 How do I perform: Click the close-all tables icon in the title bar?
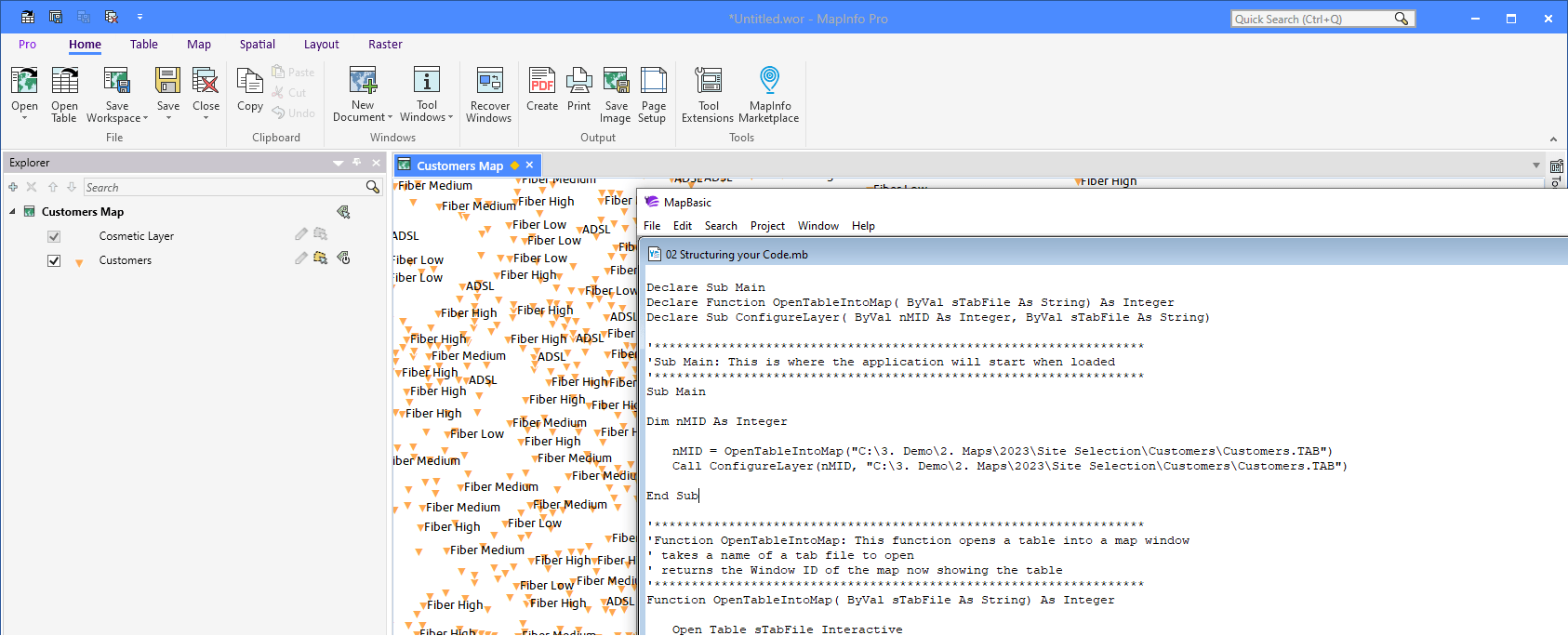pos(112,18)
